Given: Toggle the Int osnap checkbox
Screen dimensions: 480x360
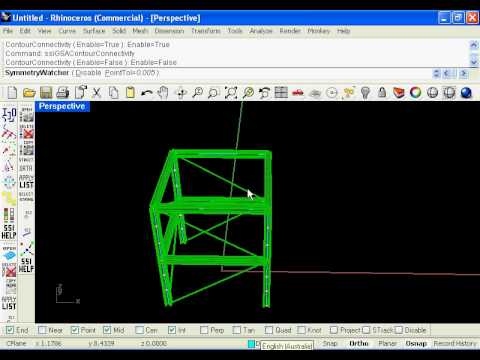Looking at the screenshot, I should (172, 330).
